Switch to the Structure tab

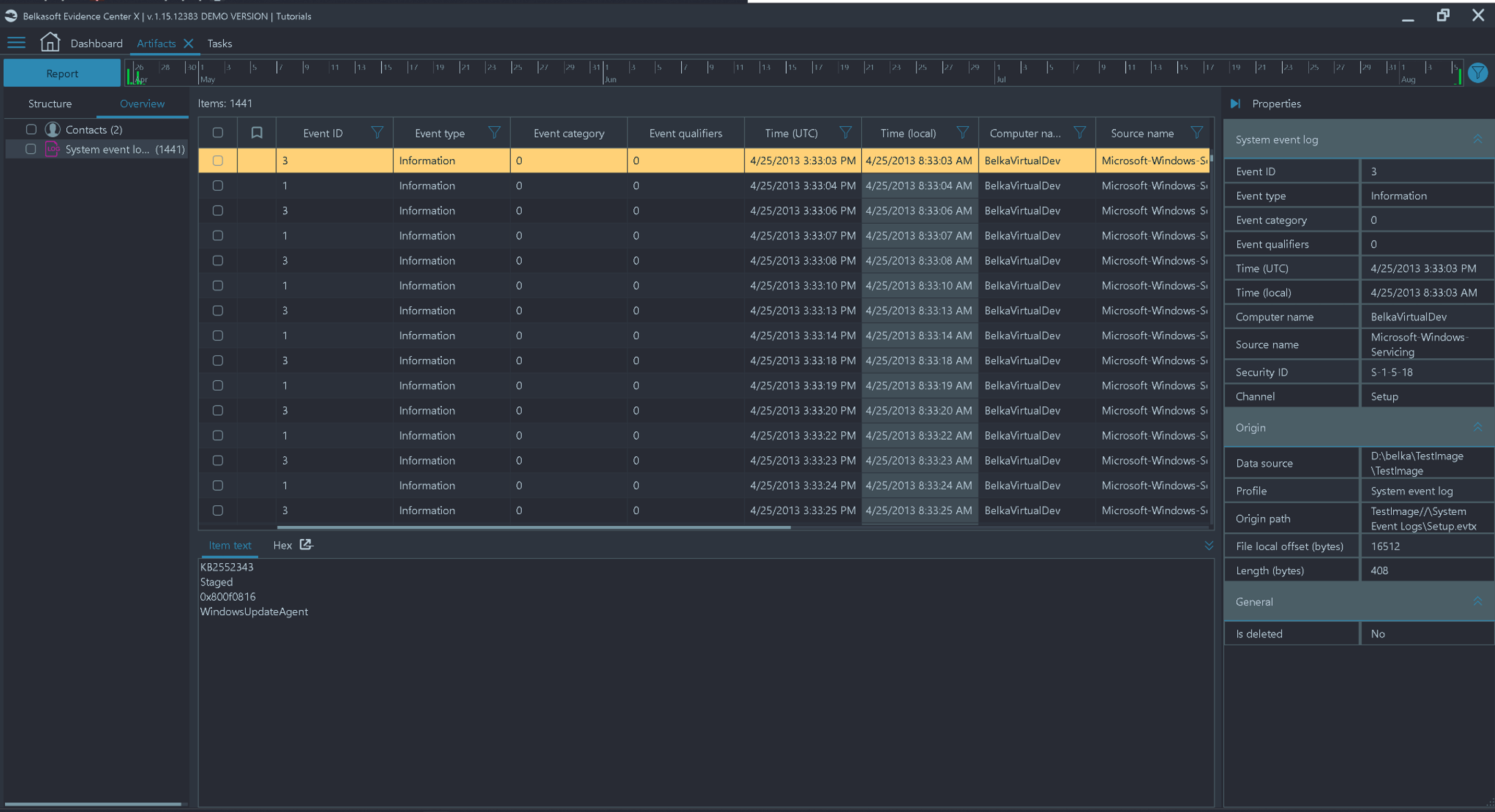click(x=50, y=103)
